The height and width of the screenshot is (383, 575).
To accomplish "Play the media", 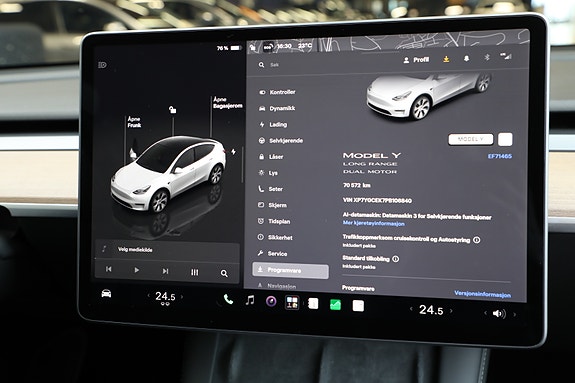I will tap(136, 270).
